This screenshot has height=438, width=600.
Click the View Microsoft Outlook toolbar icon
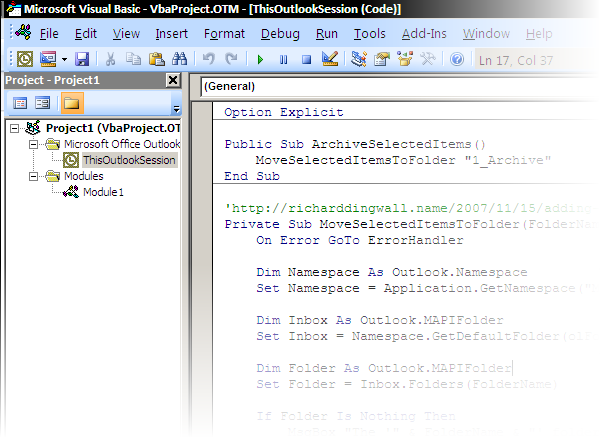click(25, 59)
